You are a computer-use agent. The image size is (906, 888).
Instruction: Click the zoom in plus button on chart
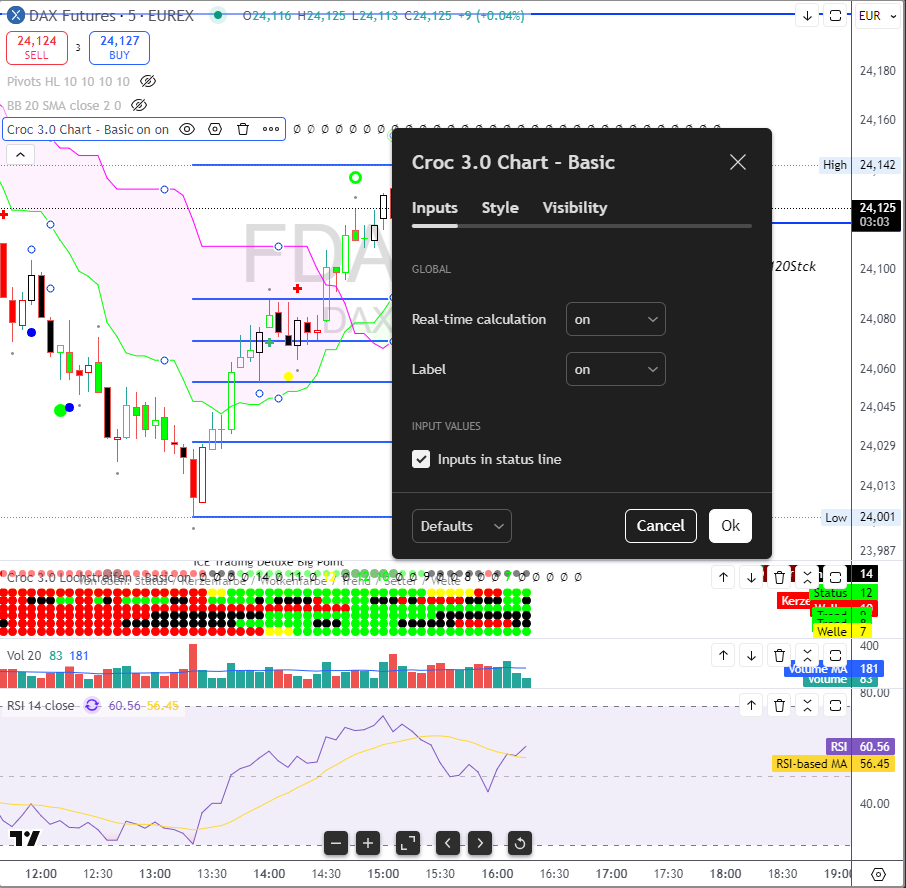368,843
